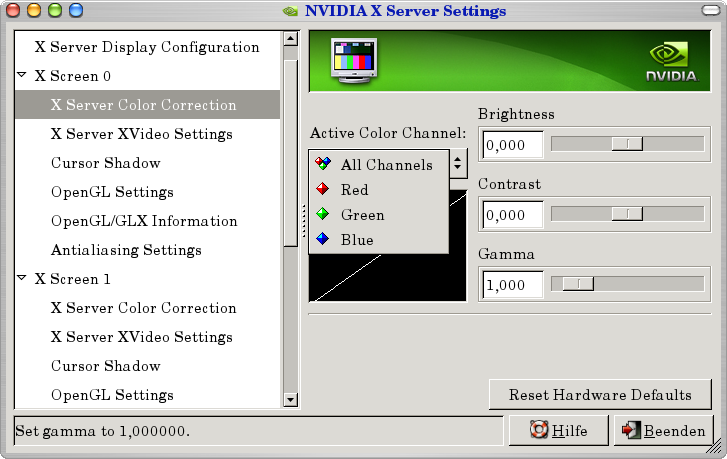
Task: Click the Contrast slider handle
Action: point(627,214)
